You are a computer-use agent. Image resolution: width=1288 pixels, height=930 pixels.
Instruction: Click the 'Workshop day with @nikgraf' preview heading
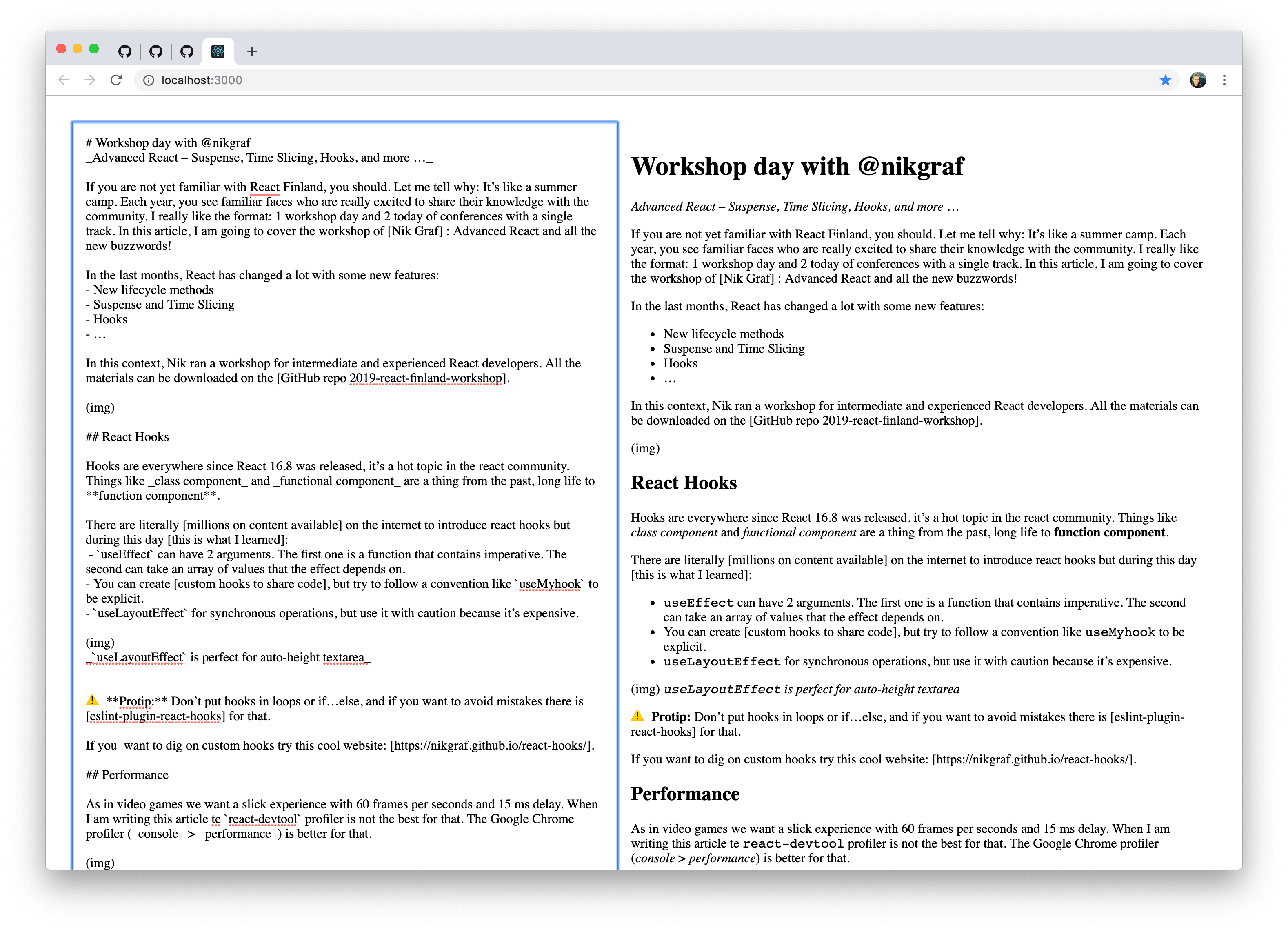(797, 167)
